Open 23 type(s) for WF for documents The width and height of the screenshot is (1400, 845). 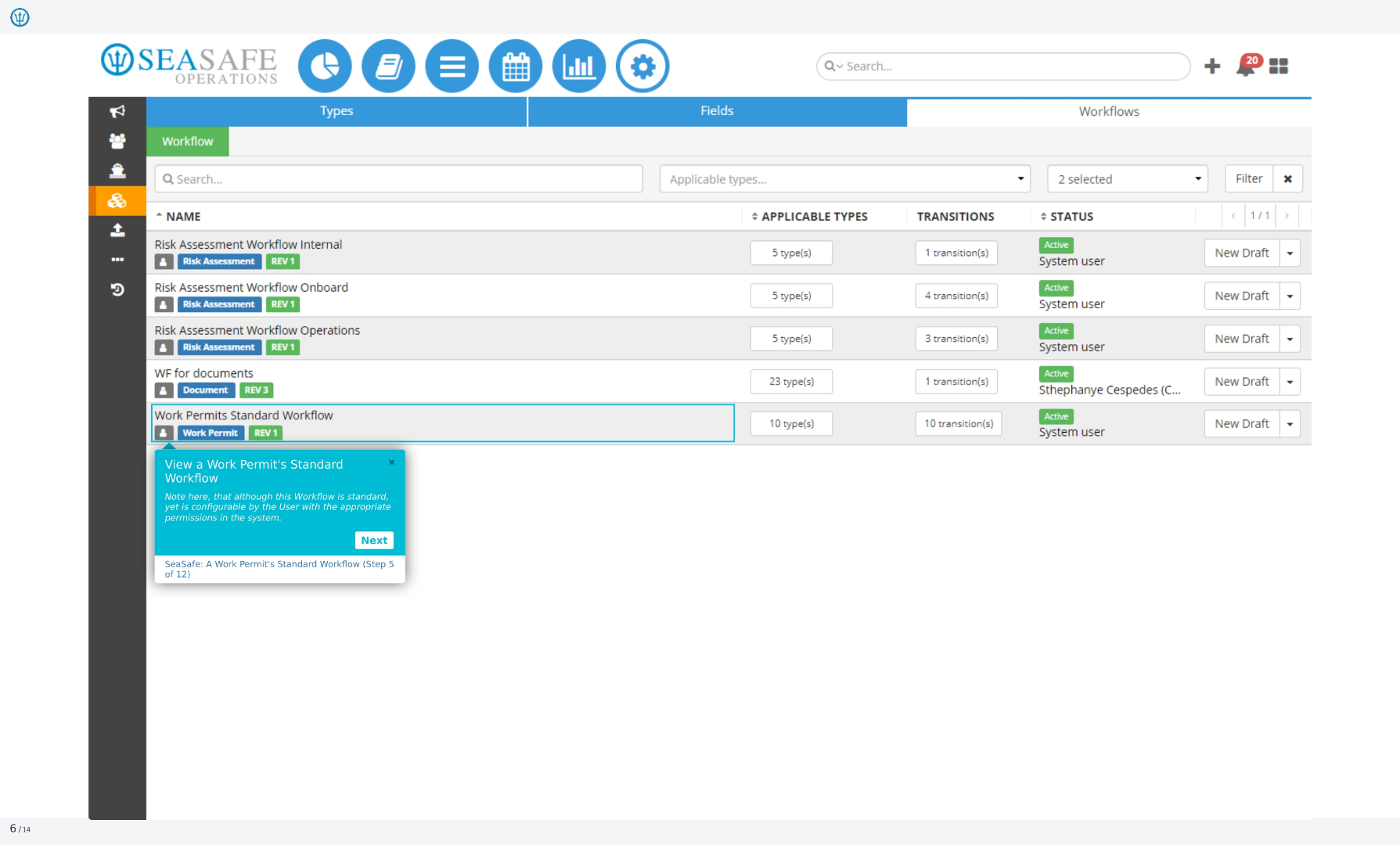pyautogui.click(x=791, y=382)
